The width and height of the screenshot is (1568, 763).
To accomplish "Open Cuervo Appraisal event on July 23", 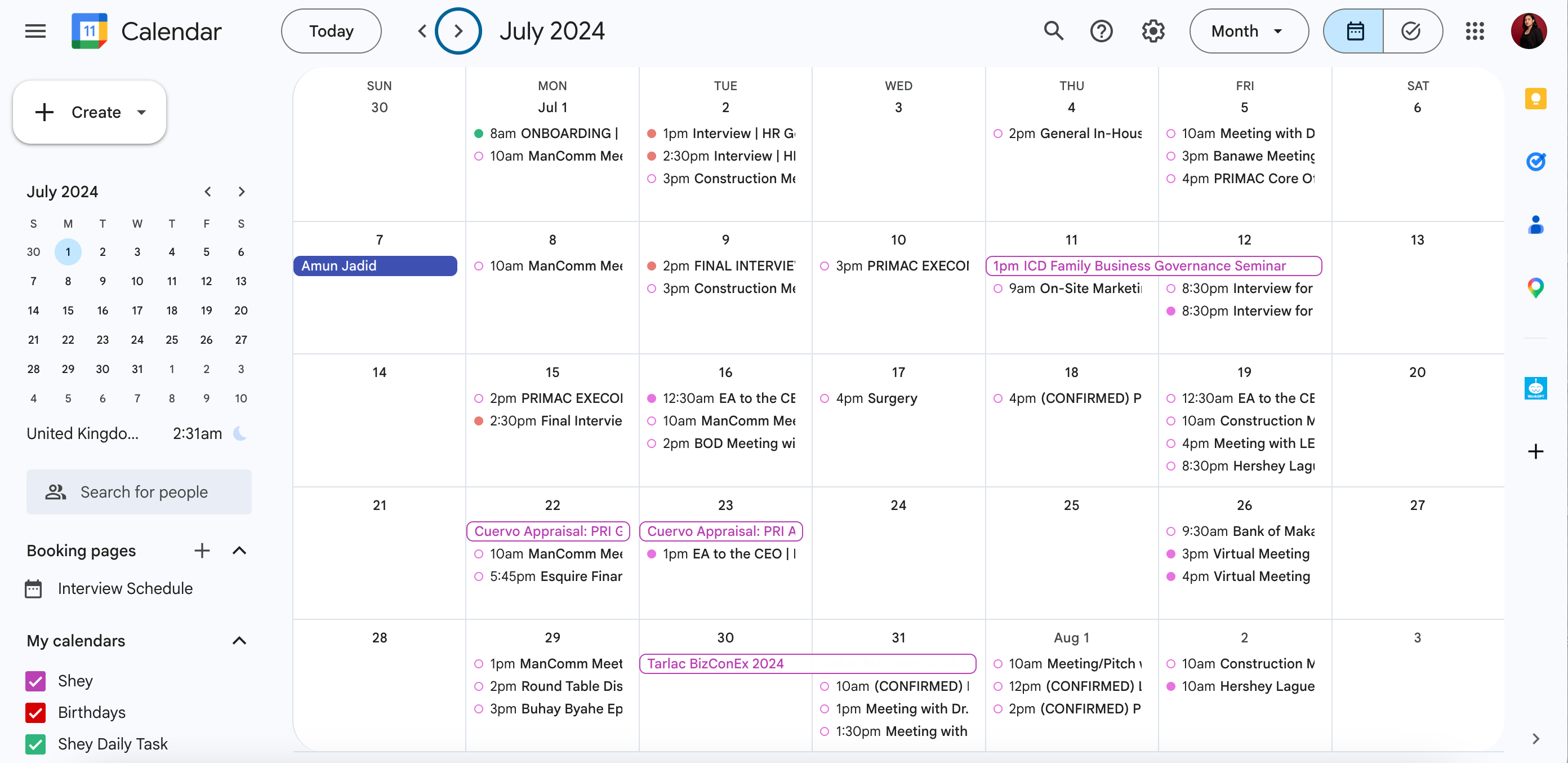I will [x=721, y=531].
